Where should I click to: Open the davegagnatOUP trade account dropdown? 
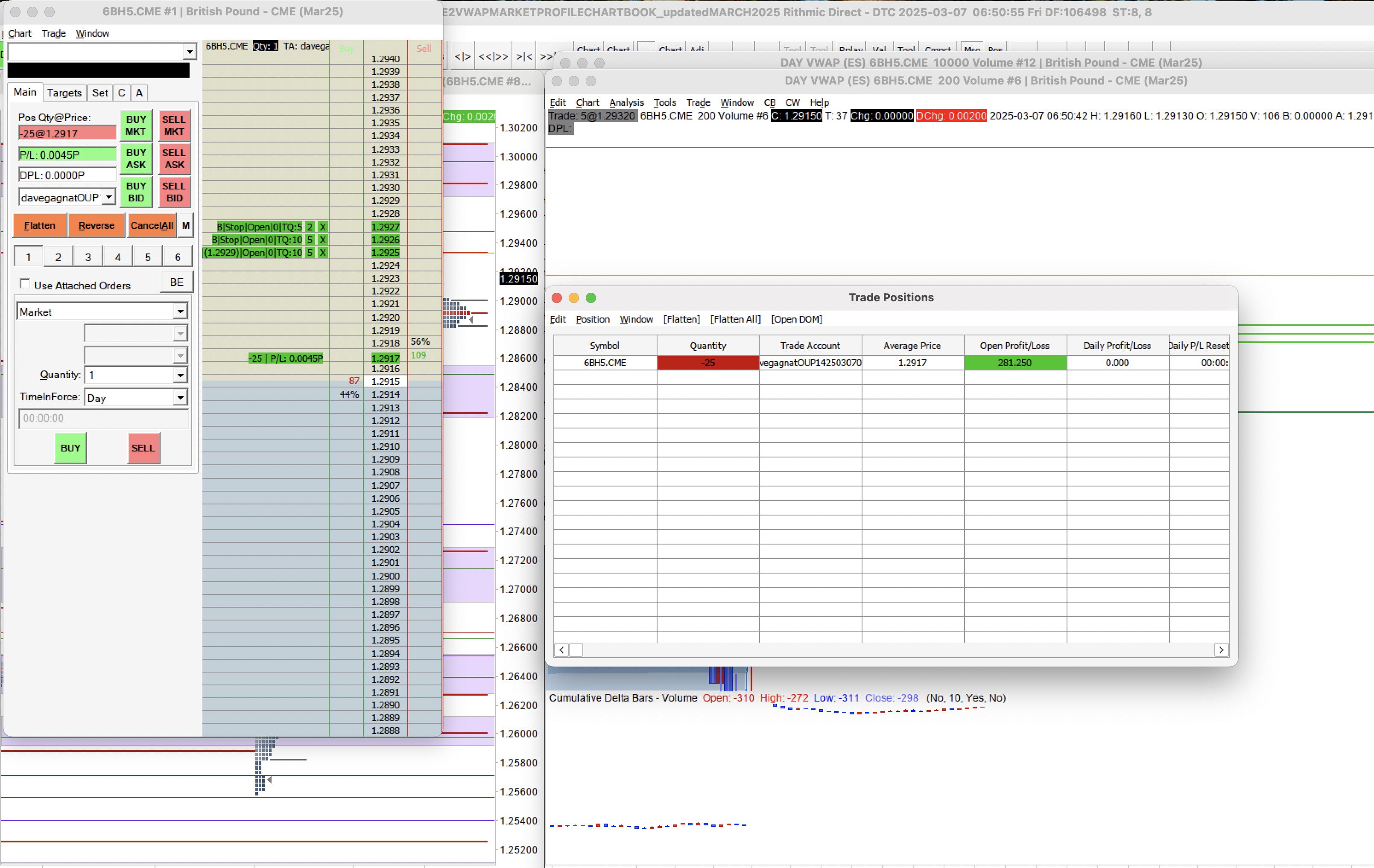(108, 197)
